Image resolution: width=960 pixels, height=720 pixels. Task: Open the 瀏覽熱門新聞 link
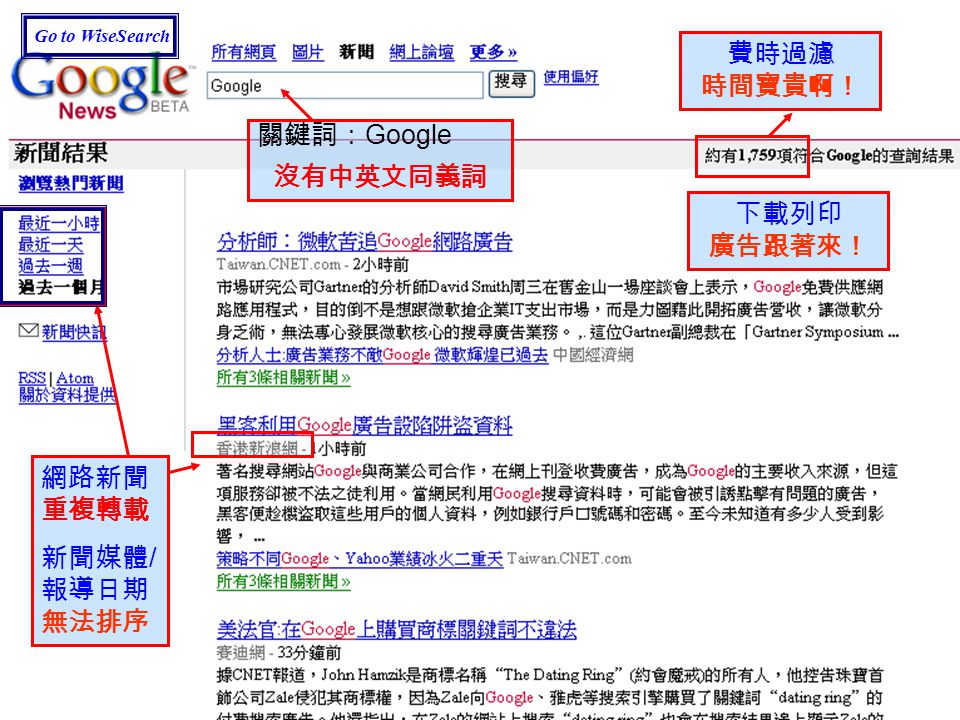click(70, 183)
